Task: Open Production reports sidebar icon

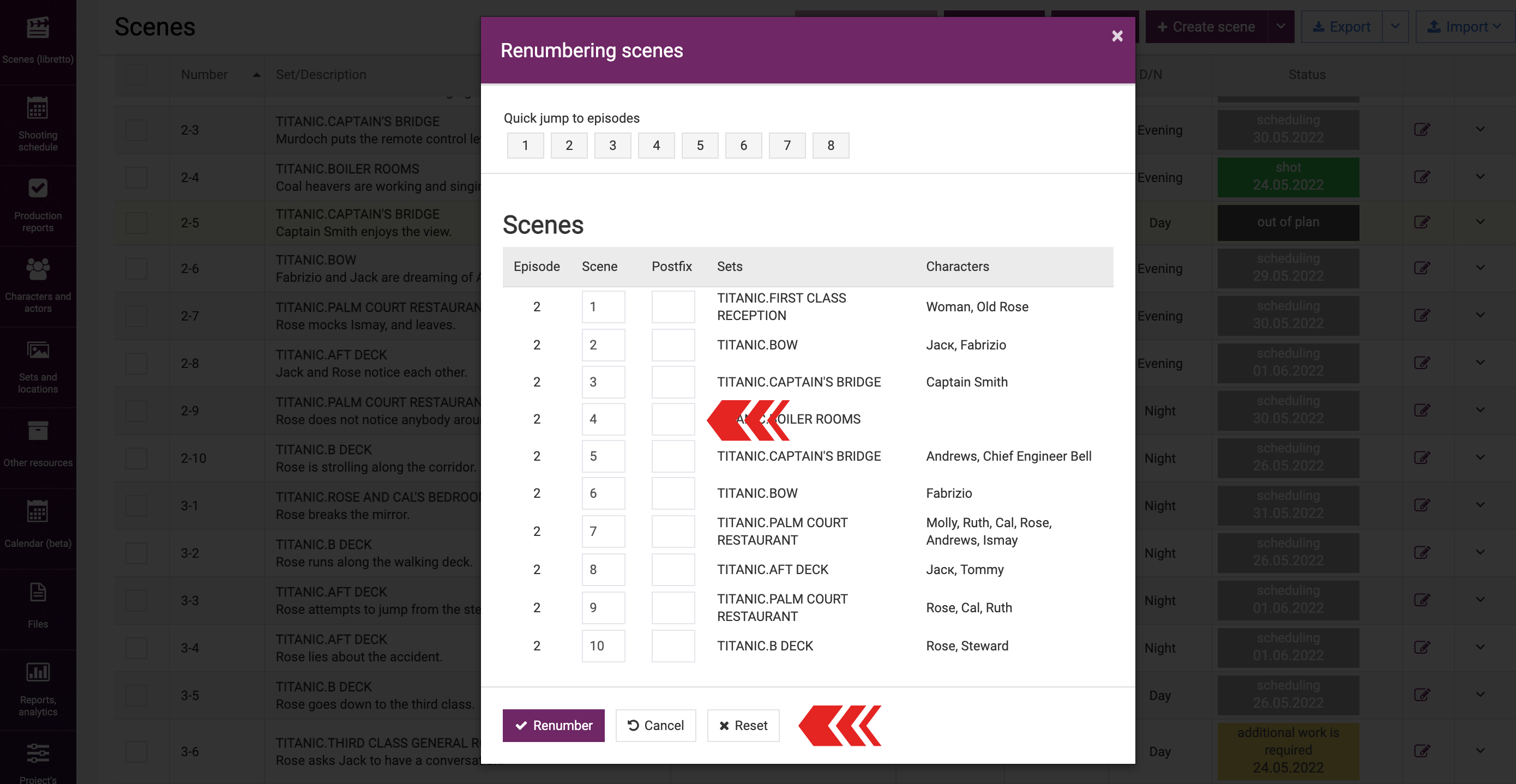Action: 38,188
